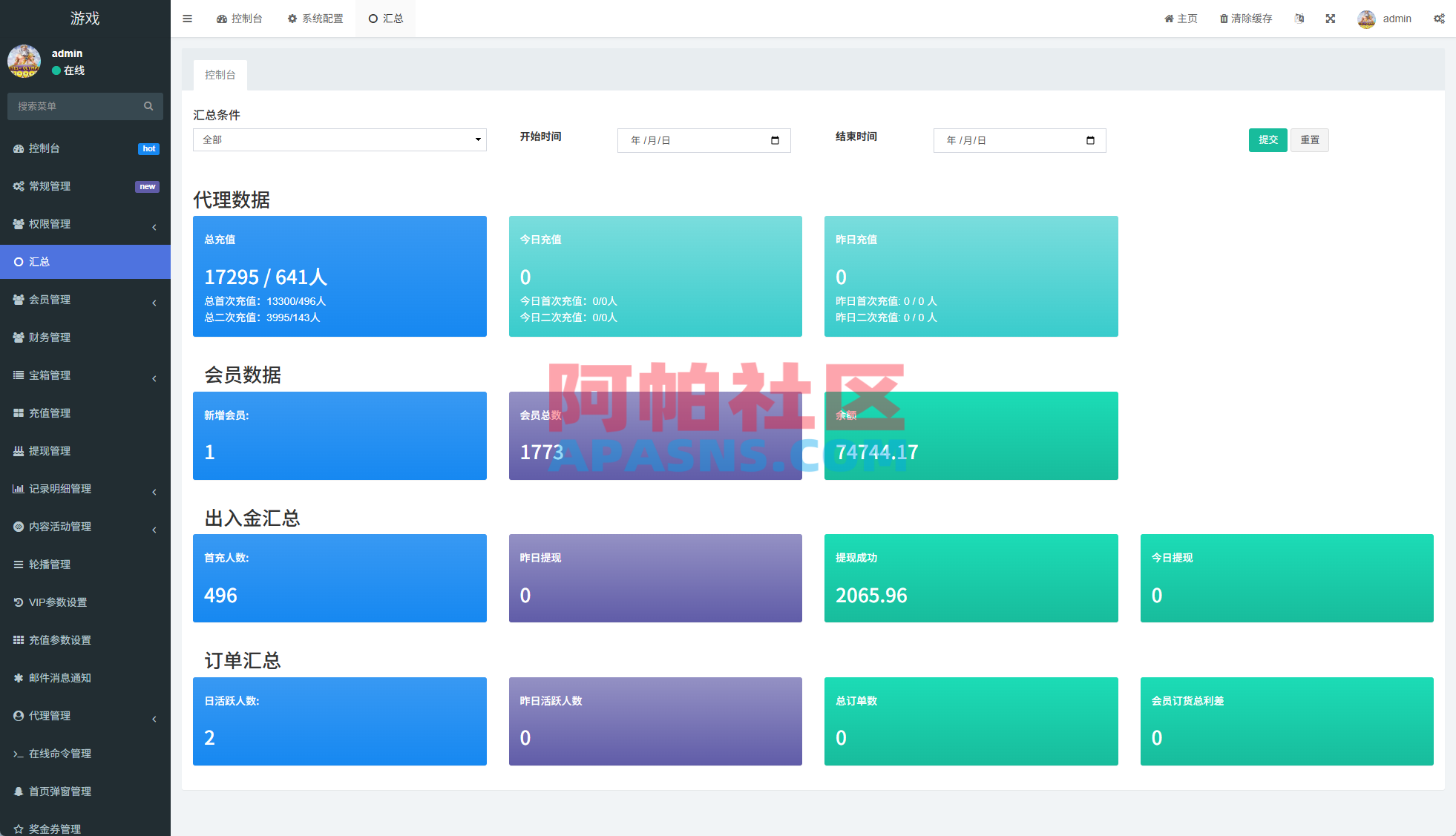Open the search input in the sidebar
Screen dimensions: 1456x836
point(74,106)
